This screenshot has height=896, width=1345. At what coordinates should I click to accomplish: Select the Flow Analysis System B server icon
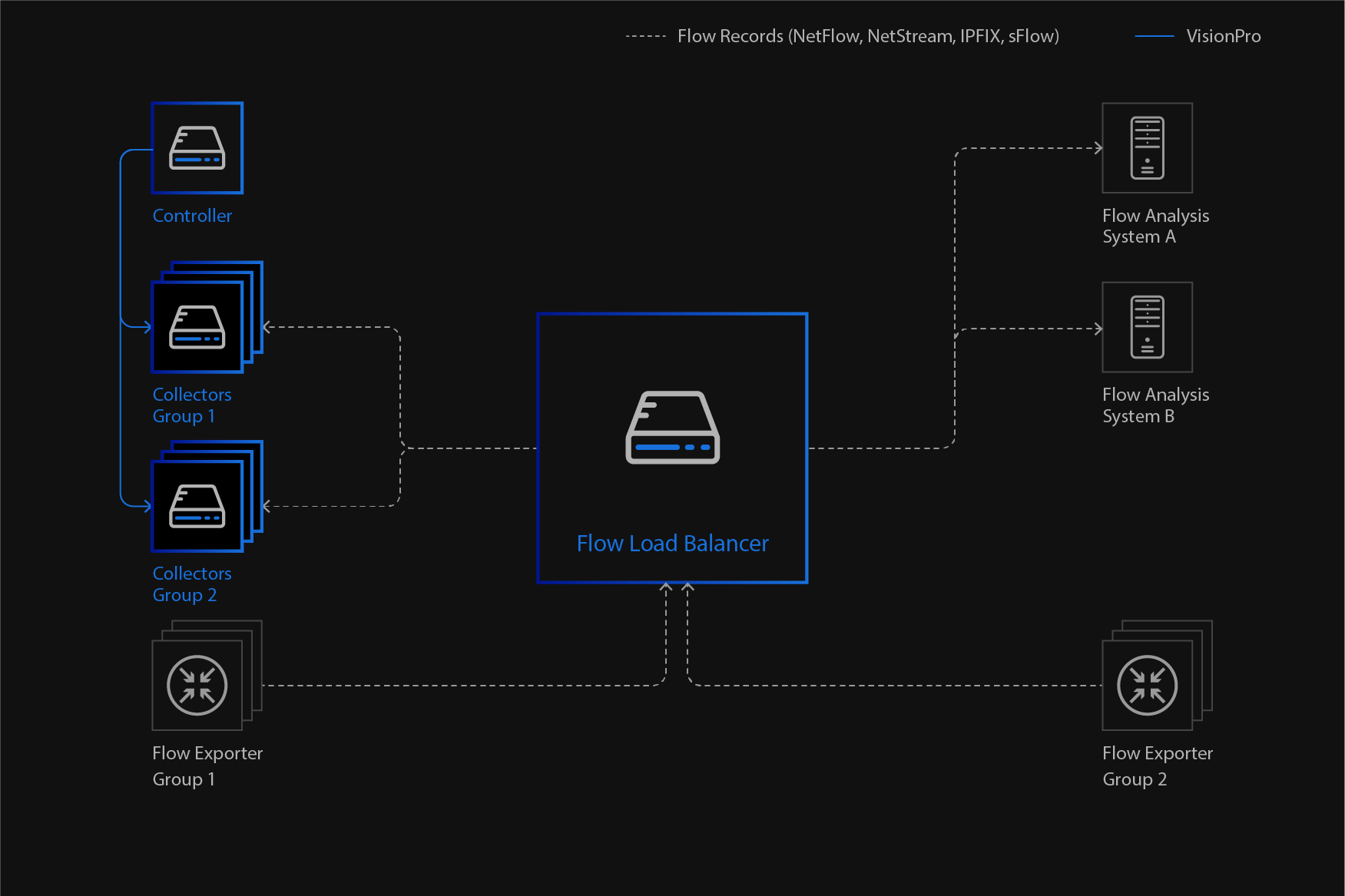1147,327
